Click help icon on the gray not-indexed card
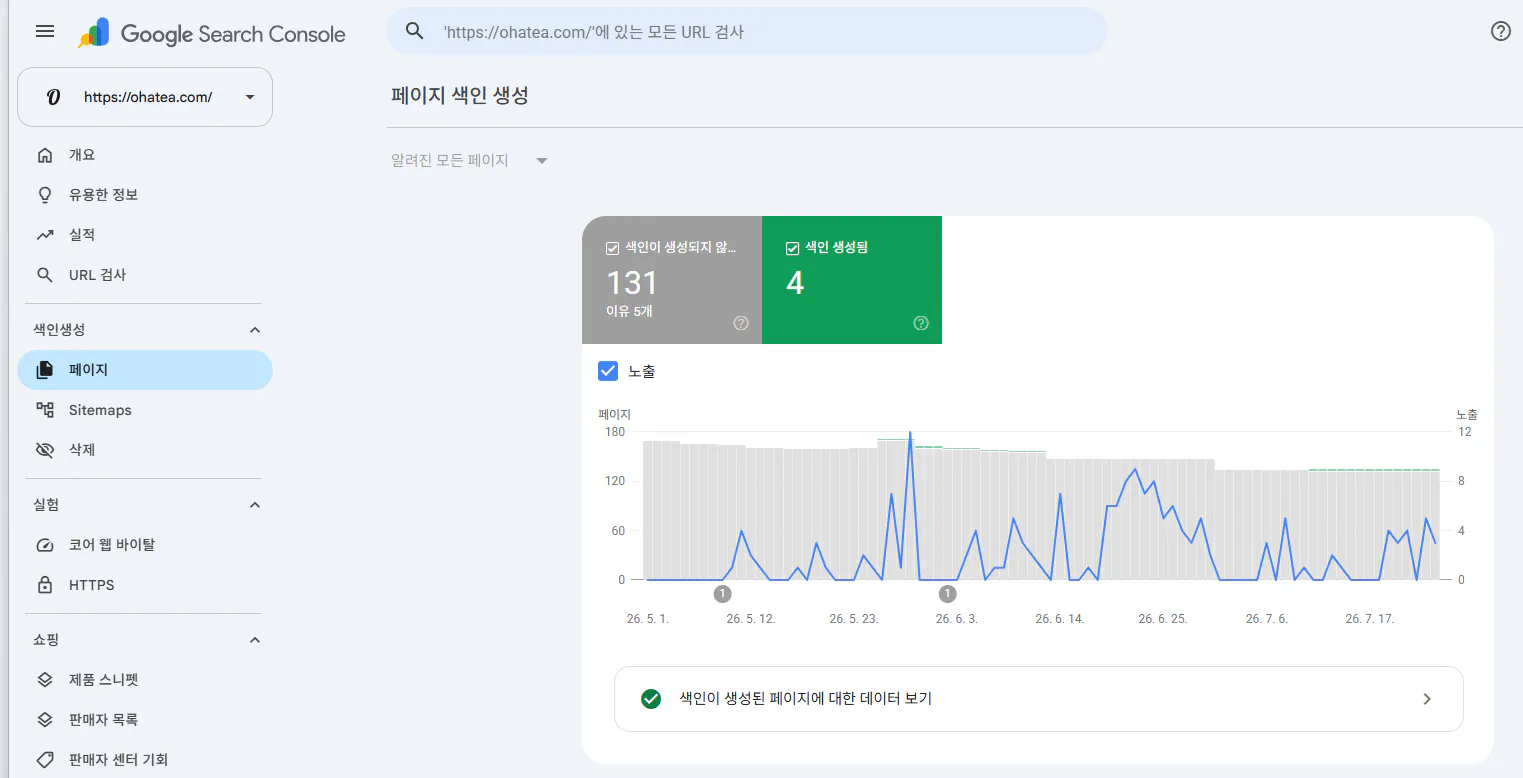The image size is (1523, 778). 741,323
